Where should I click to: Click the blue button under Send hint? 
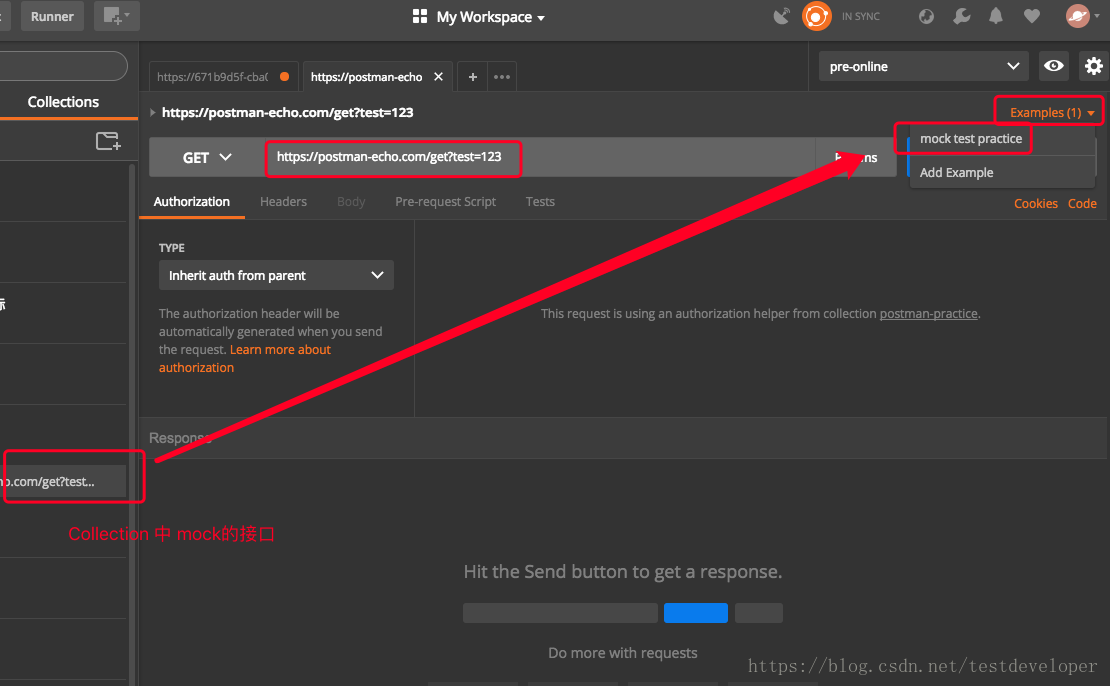coord(695,613)
